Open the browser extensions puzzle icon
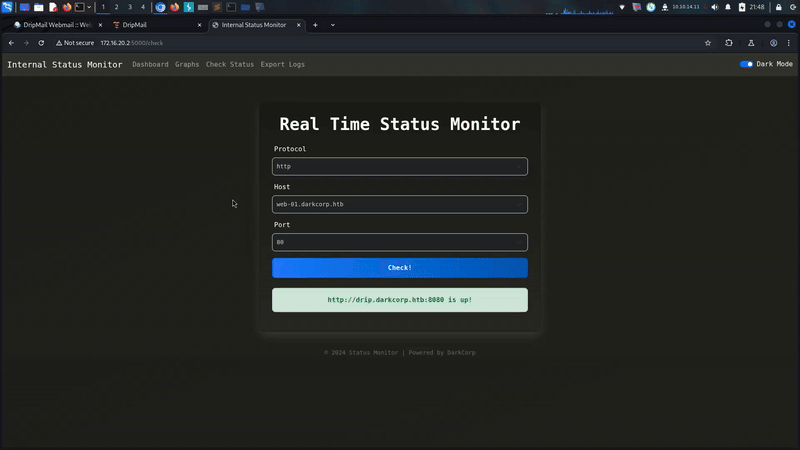 (729, 43)
